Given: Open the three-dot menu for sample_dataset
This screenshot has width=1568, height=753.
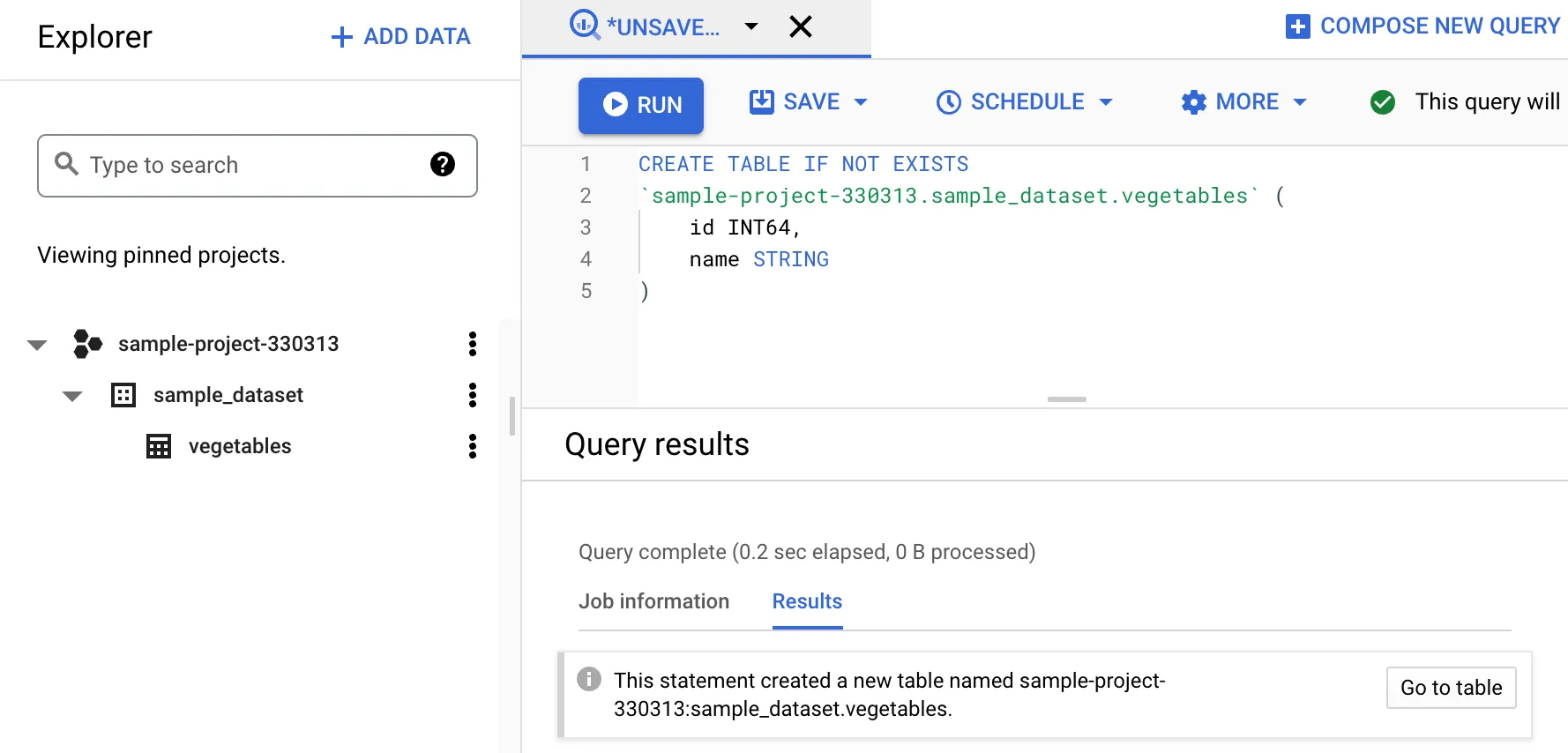Looking at the screenshot, I should (x=473, y=395).
